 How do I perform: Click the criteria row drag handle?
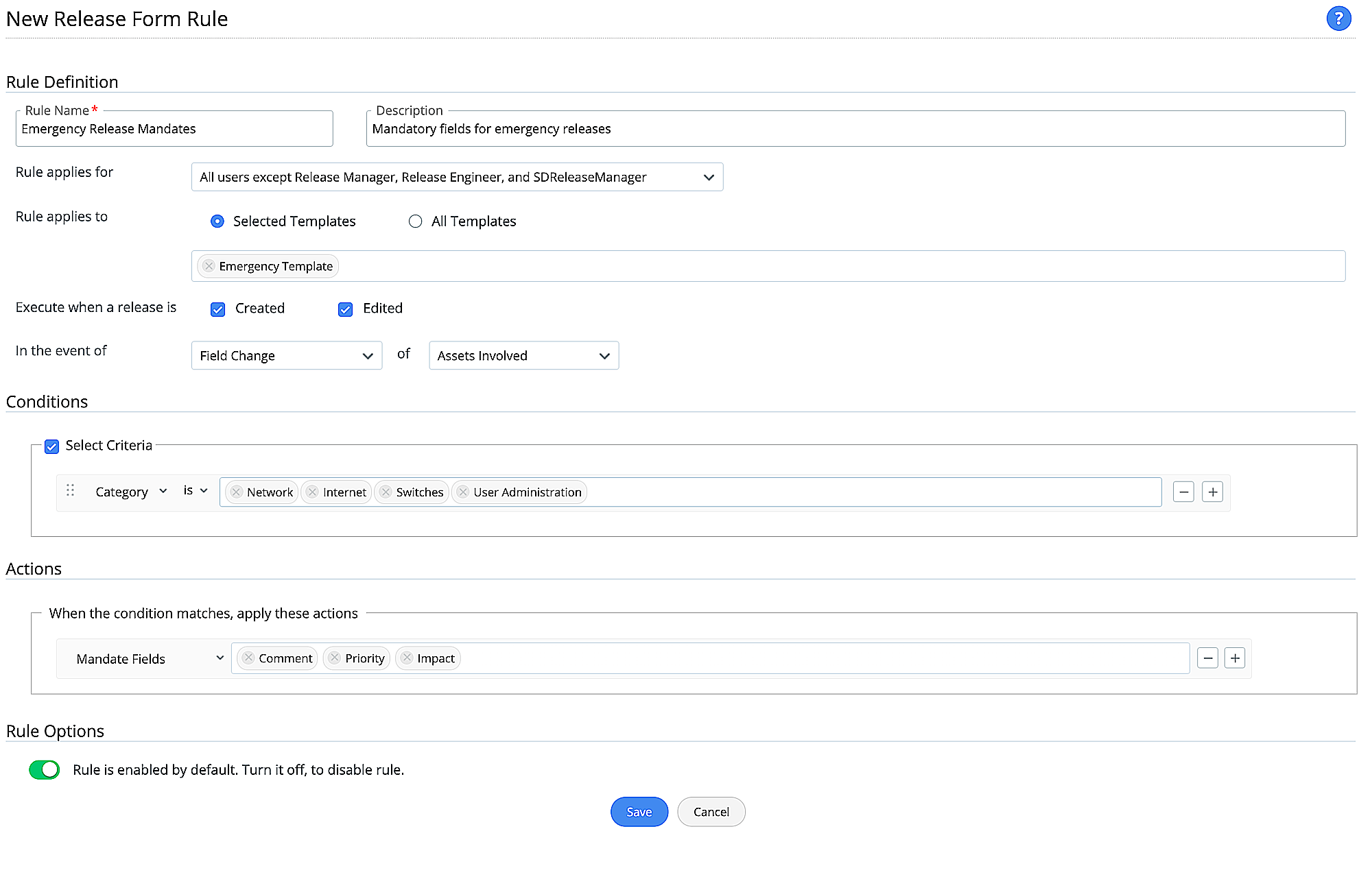tap(70, 490)
